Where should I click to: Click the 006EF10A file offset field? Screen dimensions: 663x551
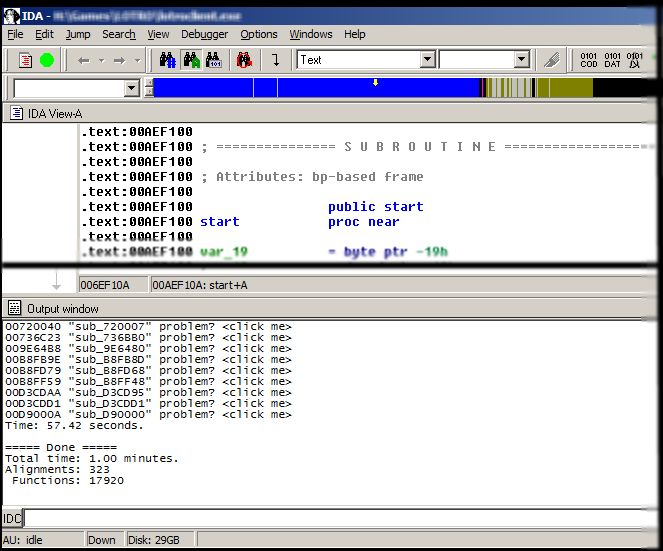(x=113, y=285)
